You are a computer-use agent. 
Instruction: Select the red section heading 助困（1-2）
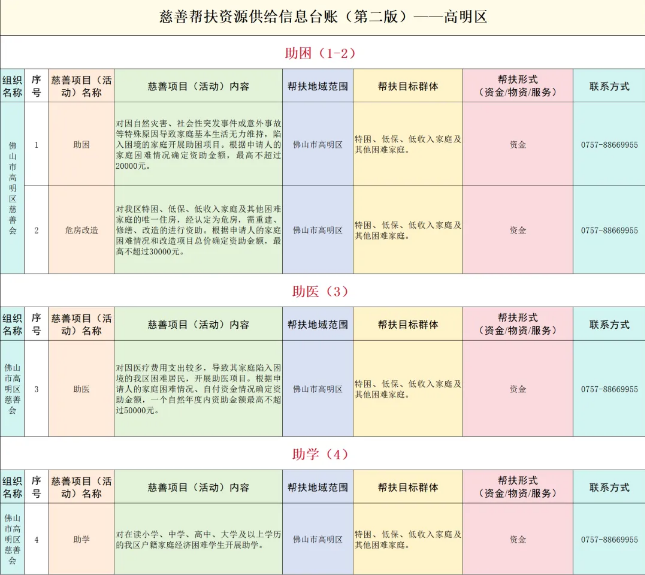[320, 53]
